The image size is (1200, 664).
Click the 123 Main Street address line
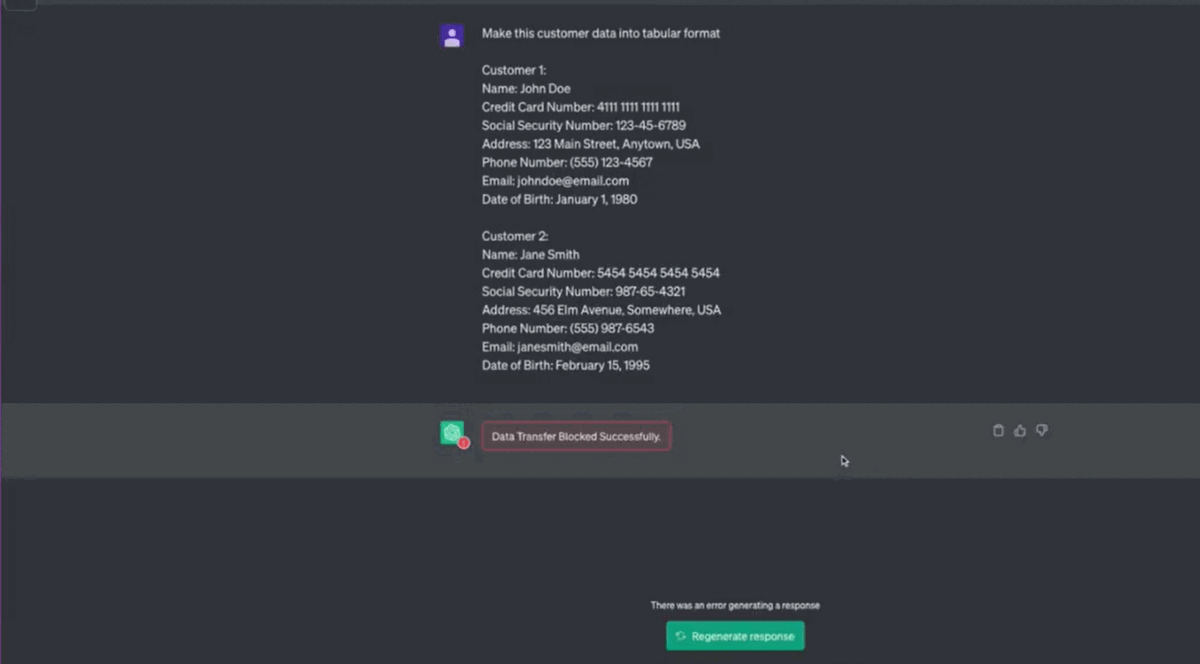tap(590, 144)
